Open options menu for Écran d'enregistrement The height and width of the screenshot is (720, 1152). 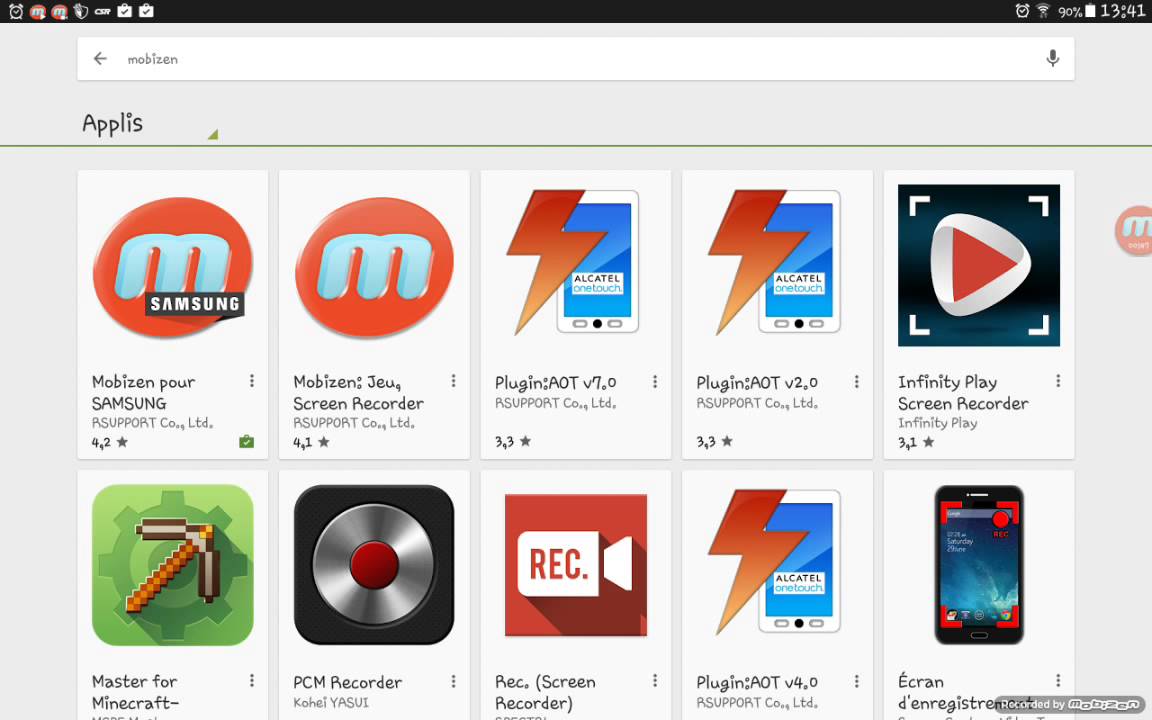coord(1058,680)
